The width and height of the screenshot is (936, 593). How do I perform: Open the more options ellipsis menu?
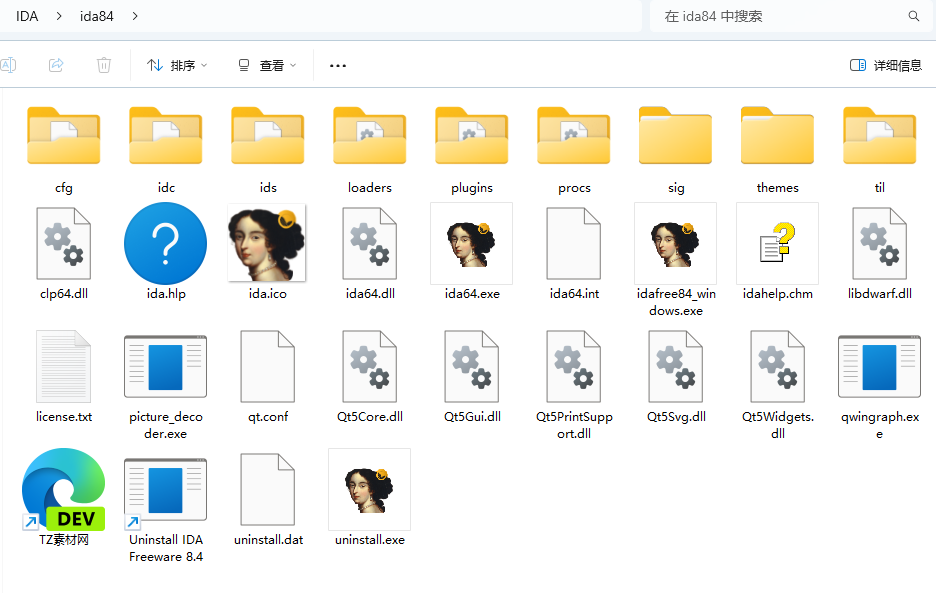[338, 65]
